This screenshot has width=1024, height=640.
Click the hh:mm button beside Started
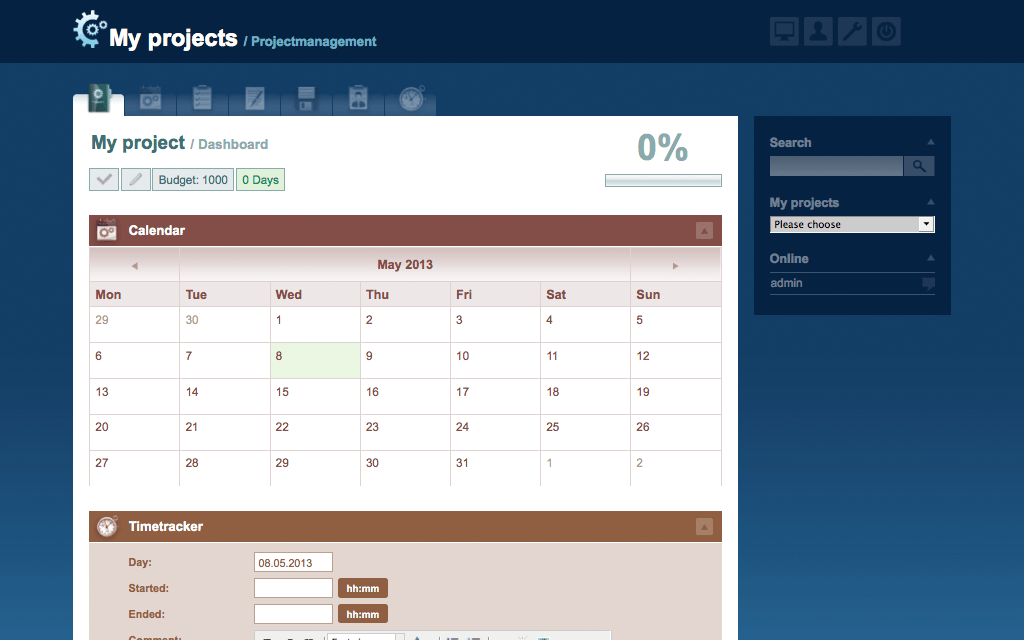click(x=362, y=588)
